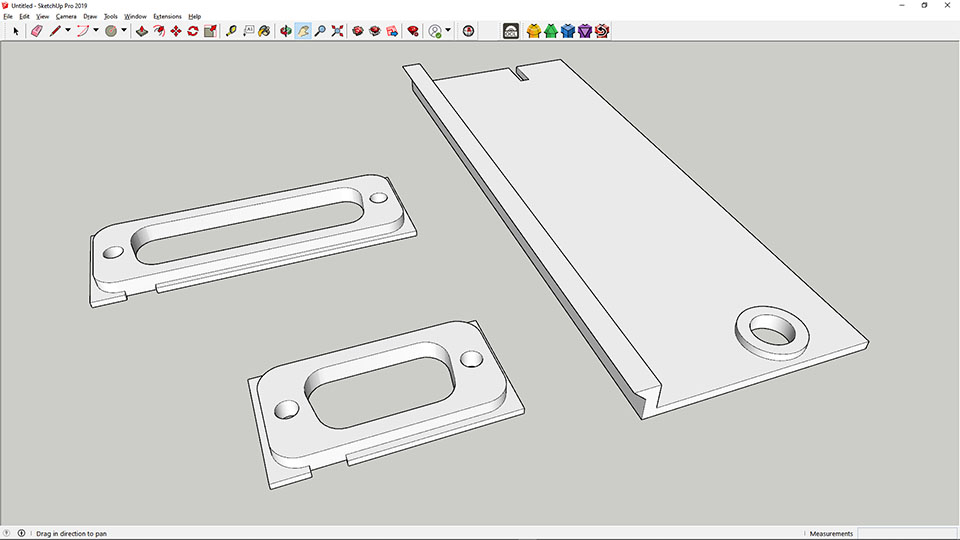Open the Extensions menu
The image size is (960, 540).
tap(167, 17)
